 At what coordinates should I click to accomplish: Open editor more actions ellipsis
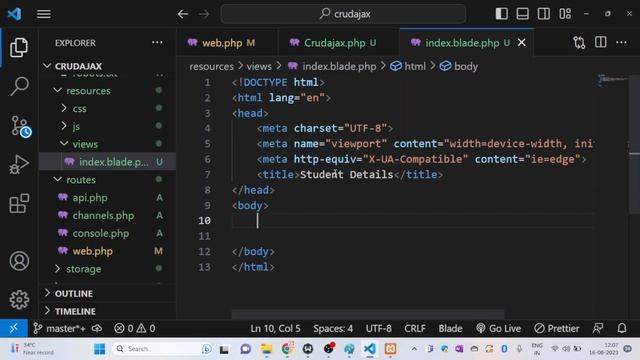coord(621,42)
